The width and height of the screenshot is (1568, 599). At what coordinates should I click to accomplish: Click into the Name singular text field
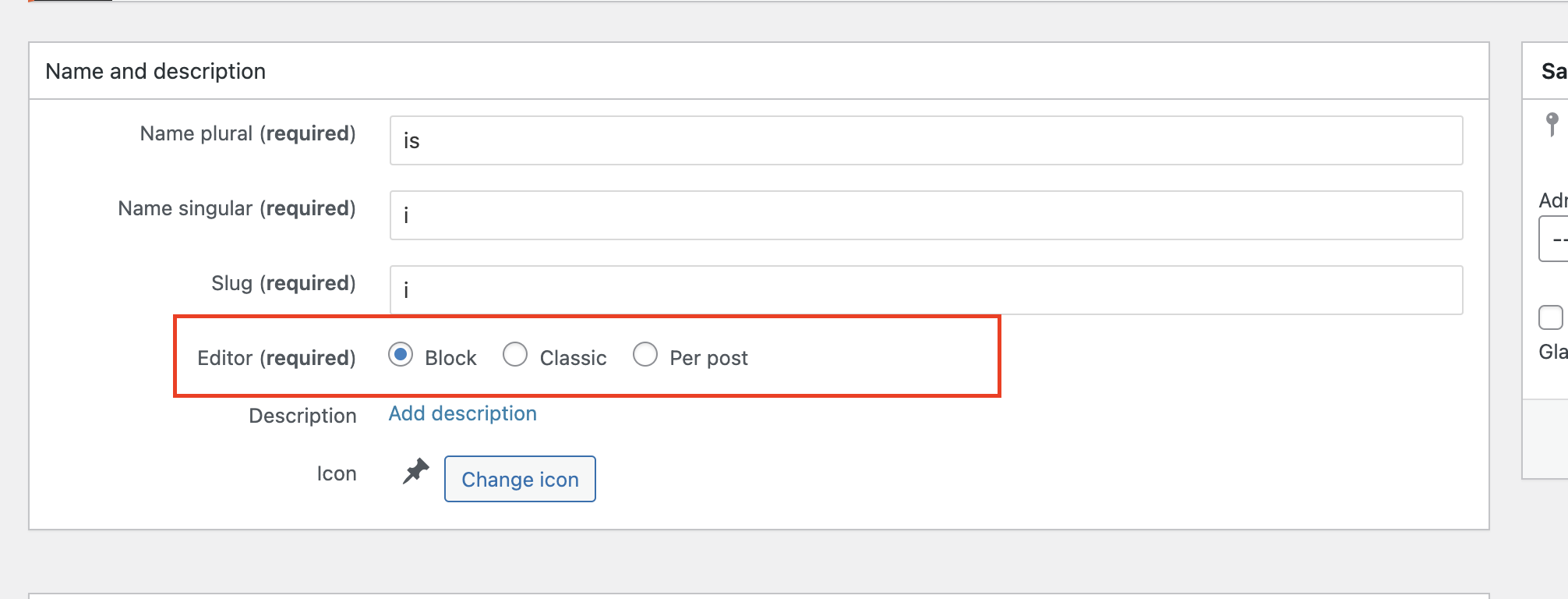tap(926, 215)
